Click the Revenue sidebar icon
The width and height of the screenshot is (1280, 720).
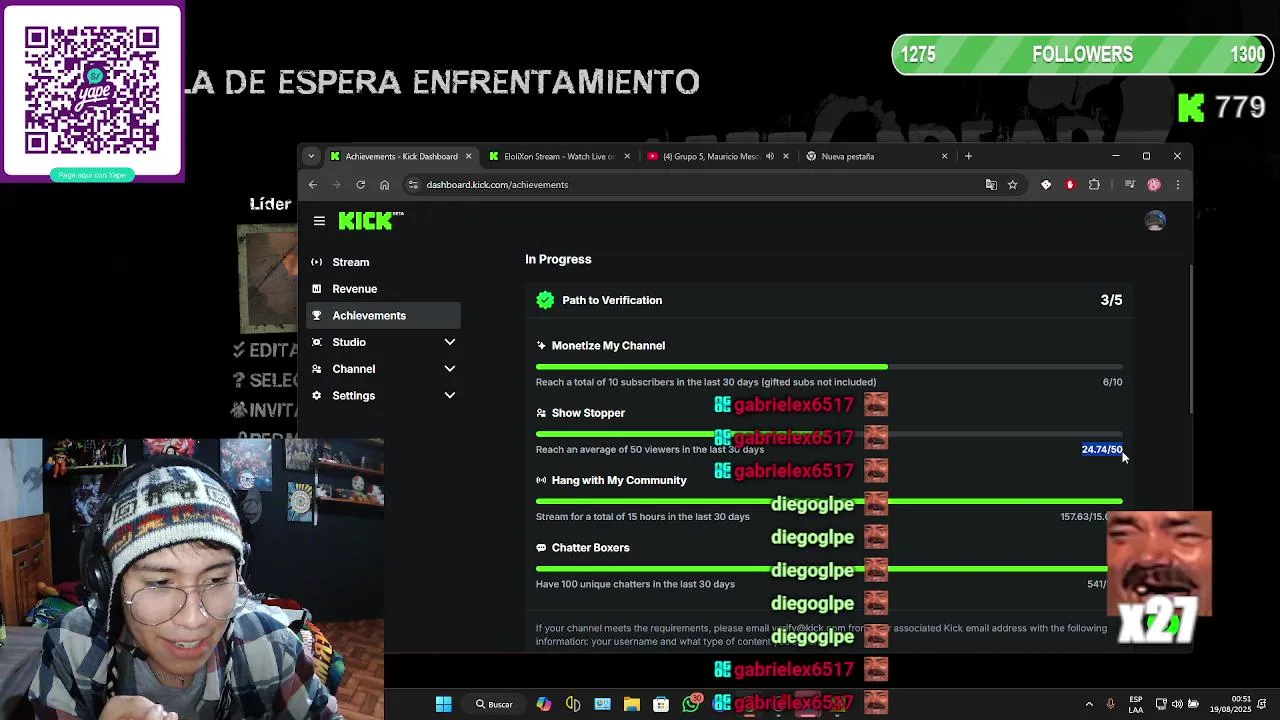317,289
